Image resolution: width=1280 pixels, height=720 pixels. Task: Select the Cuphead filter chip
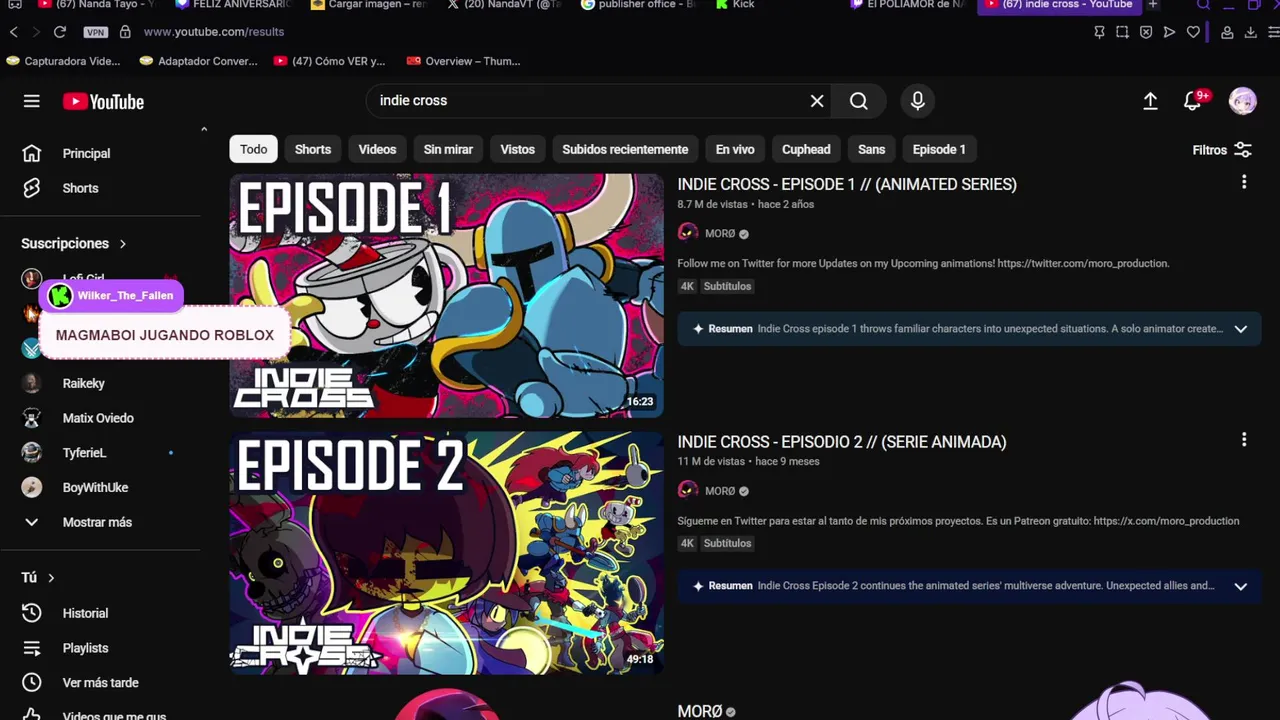pos(806,149)
